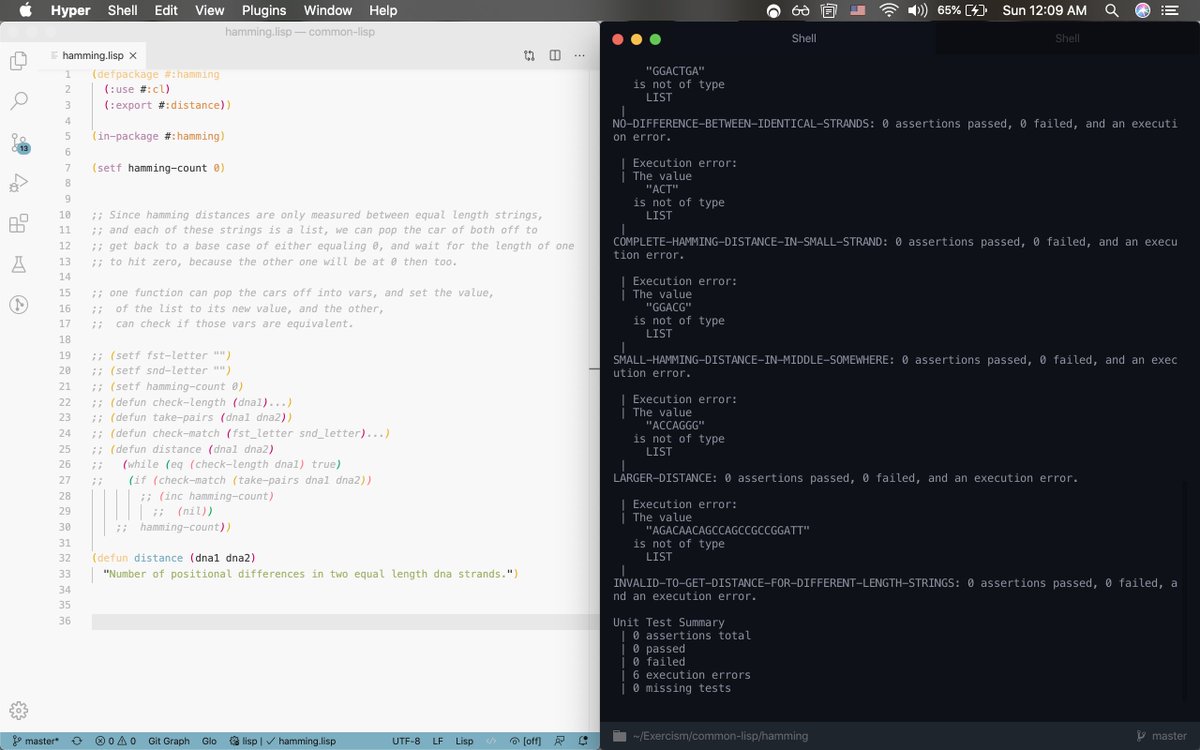Viewport: 1200px width, 750px height.
Task: Select the first Shell tab in Hyper
Action: tap(803, 39)
